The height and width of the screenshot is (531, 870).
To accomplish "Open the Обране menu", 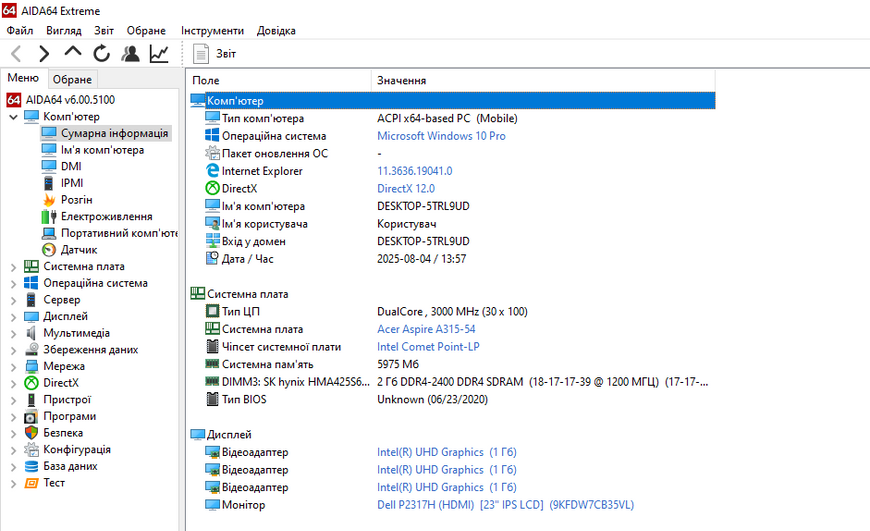I will (x=146, y=31).
